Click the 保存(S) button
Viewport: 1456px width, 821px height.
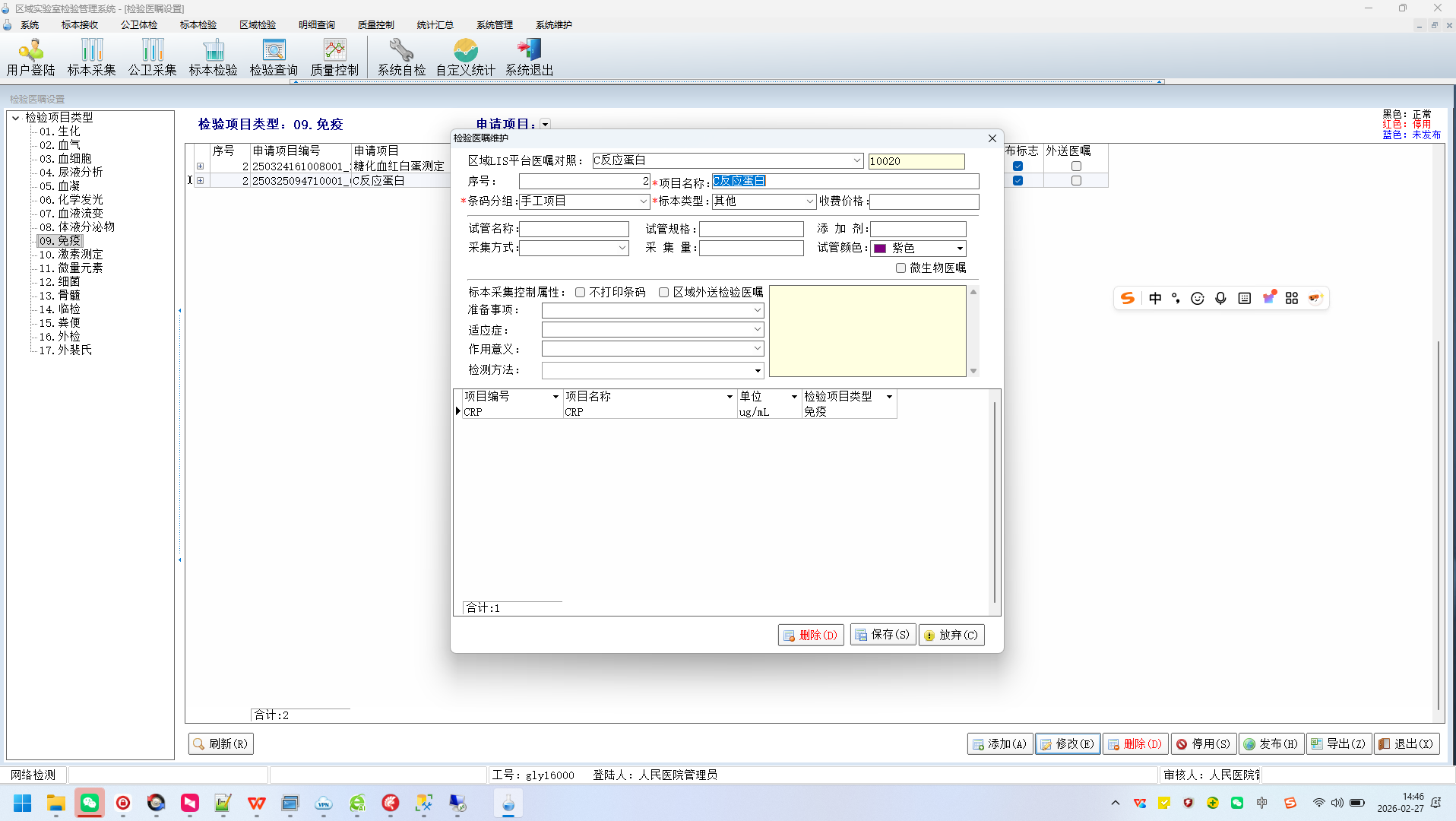pyautogui.click(x=882, y=635)
